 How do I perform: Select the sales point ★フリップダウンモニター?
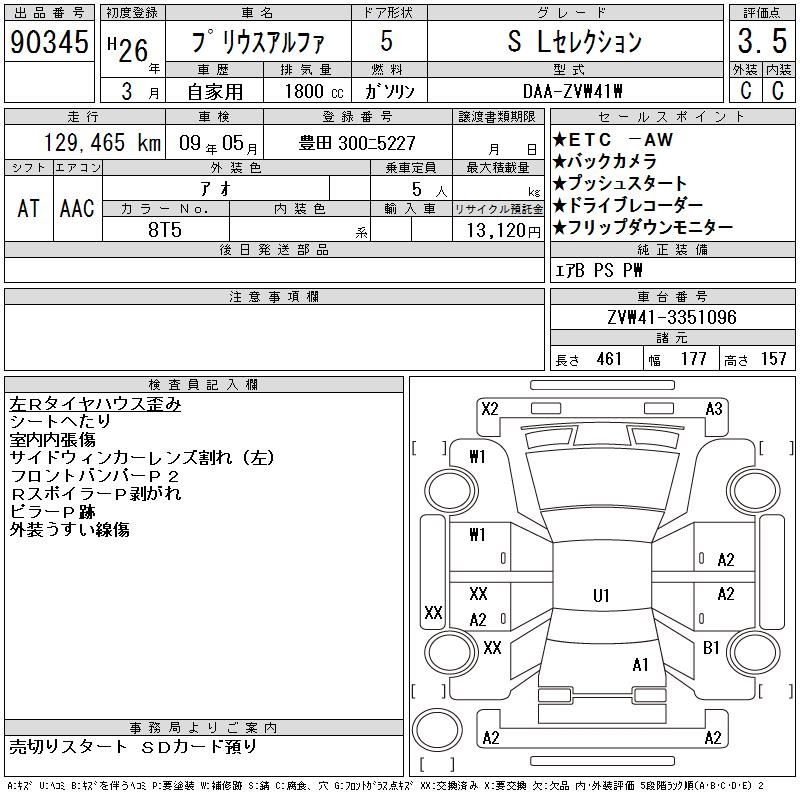(643, 227)
